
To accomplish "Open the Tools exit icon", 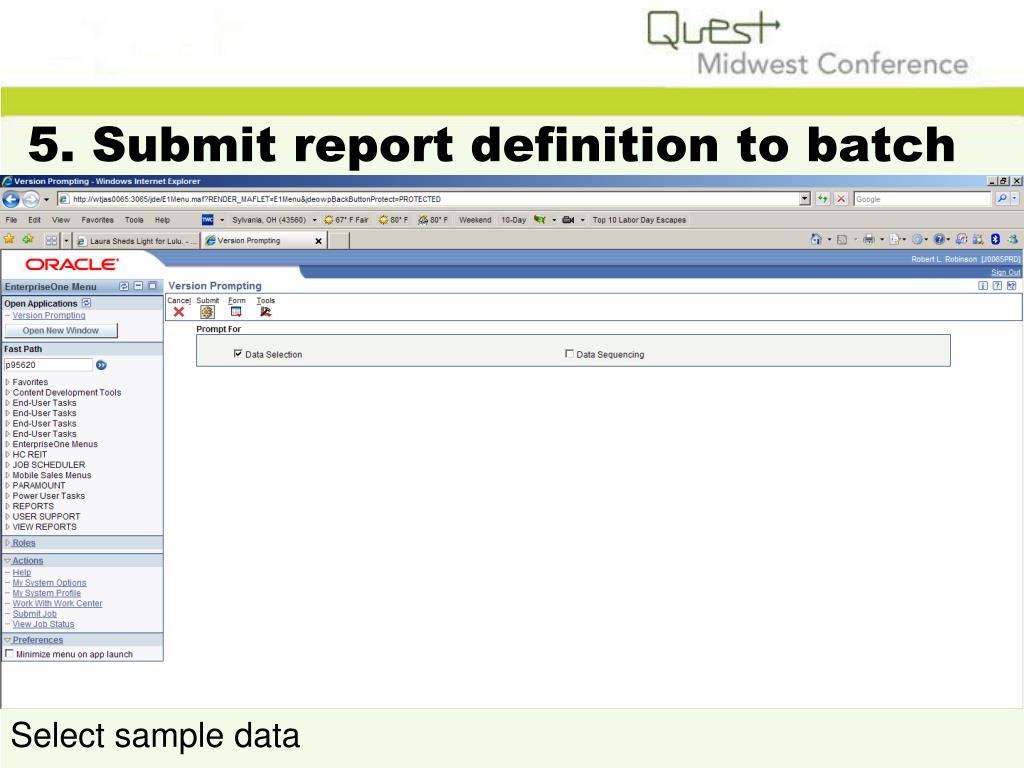I will [x=265, y=312].
